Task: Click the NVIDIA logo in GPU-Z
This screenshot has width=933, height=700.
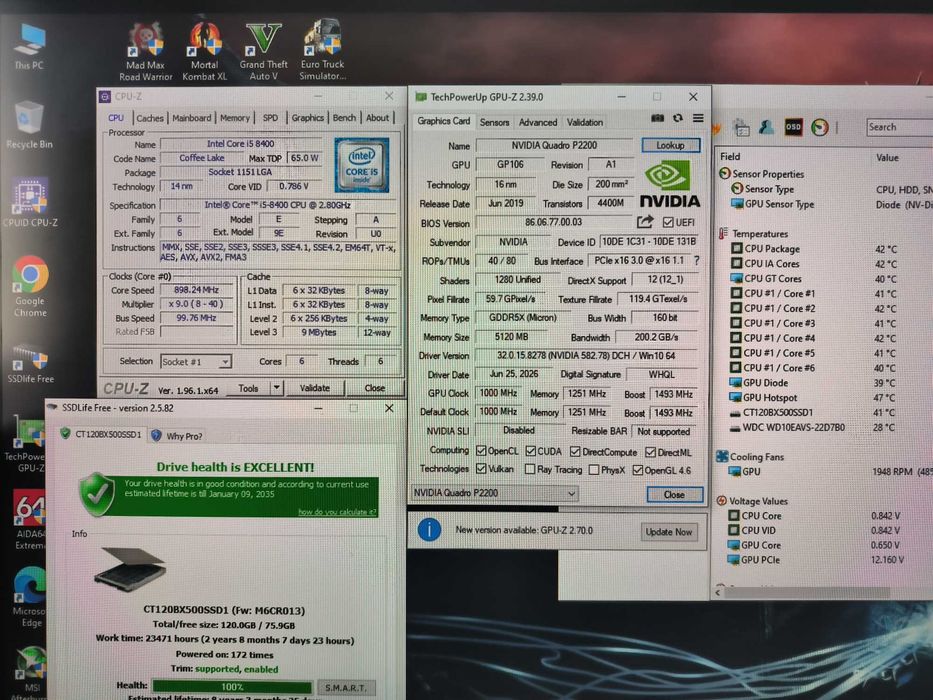Action: 669,185
